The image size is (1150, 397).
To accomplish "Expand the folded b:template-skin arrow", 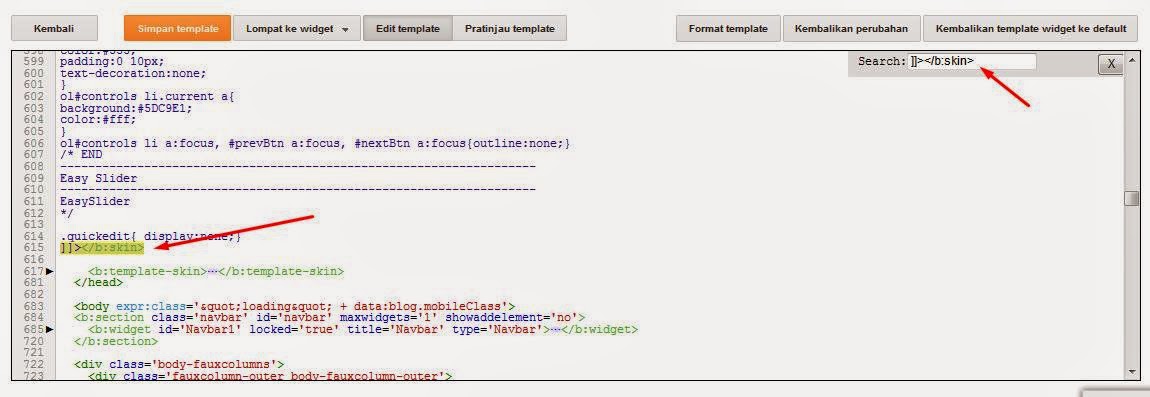I will click(x=51, y=272).
